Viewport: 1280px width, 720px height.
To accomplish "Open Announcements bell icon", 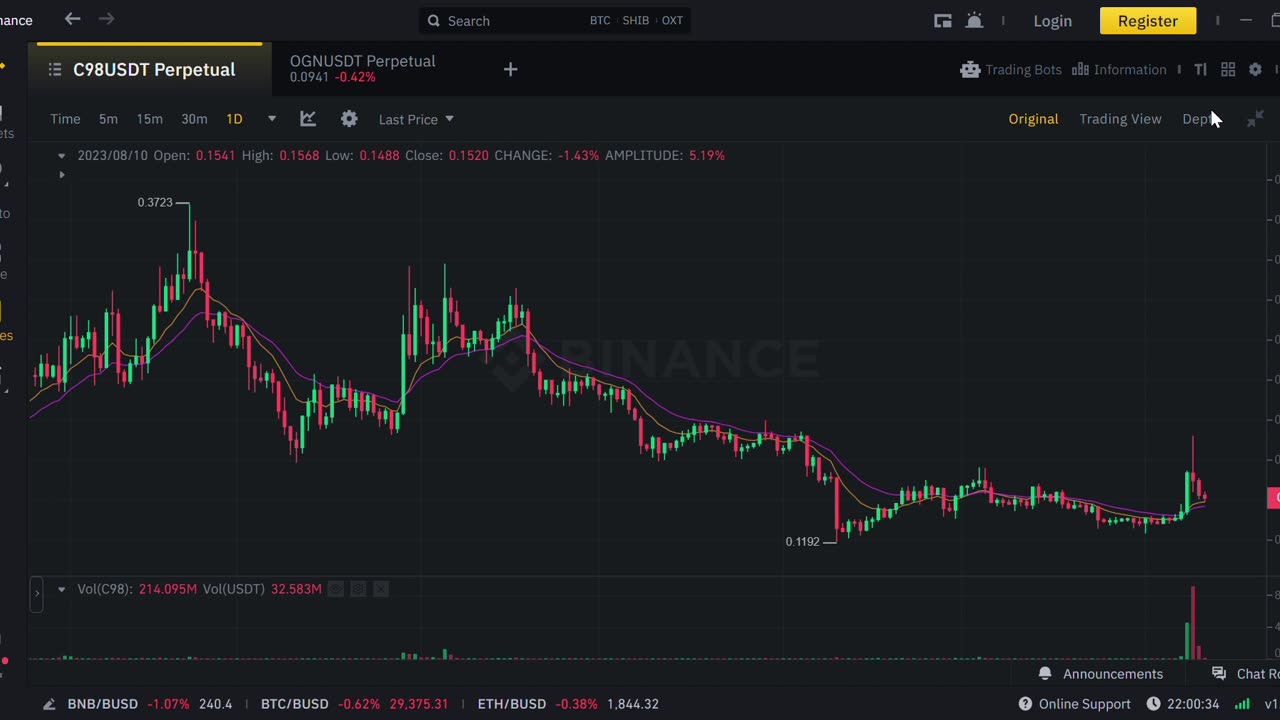I will point(1045,673).
